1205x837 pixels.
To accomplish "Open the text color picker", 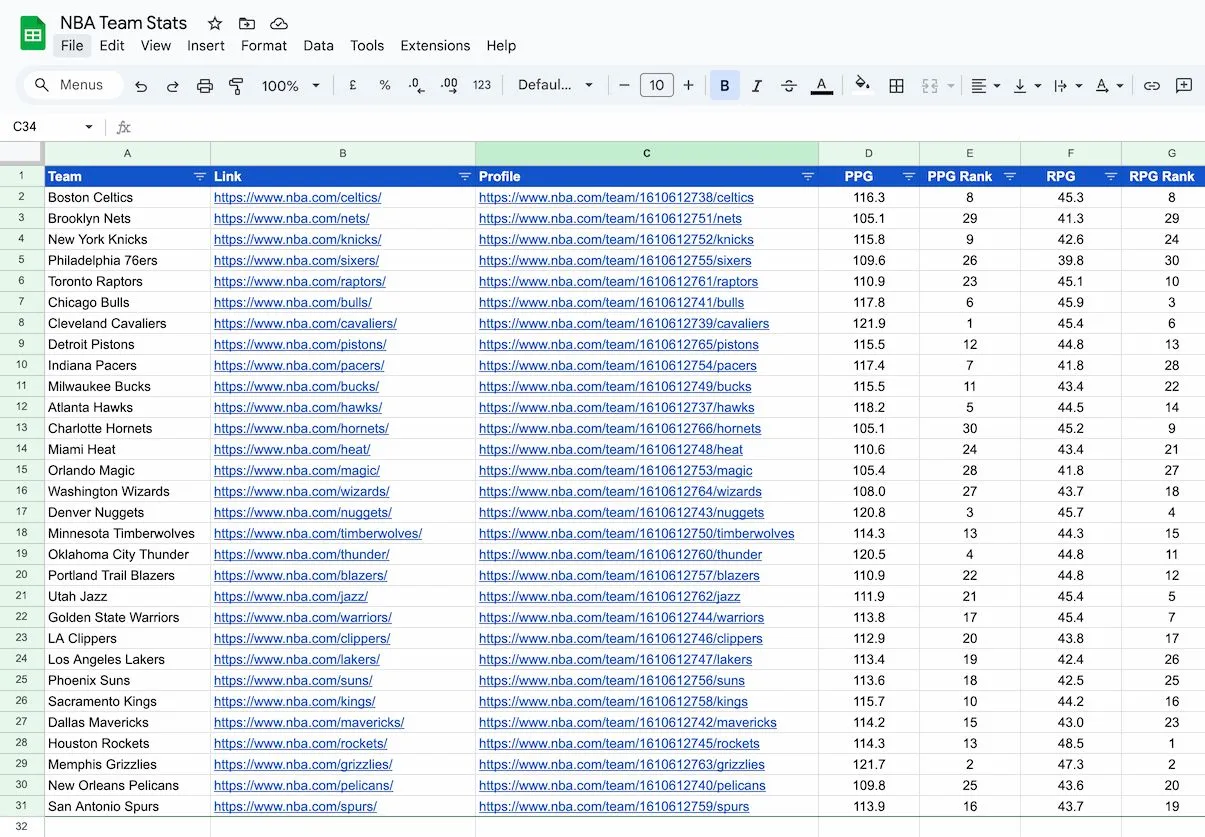I will pos(821,85).
